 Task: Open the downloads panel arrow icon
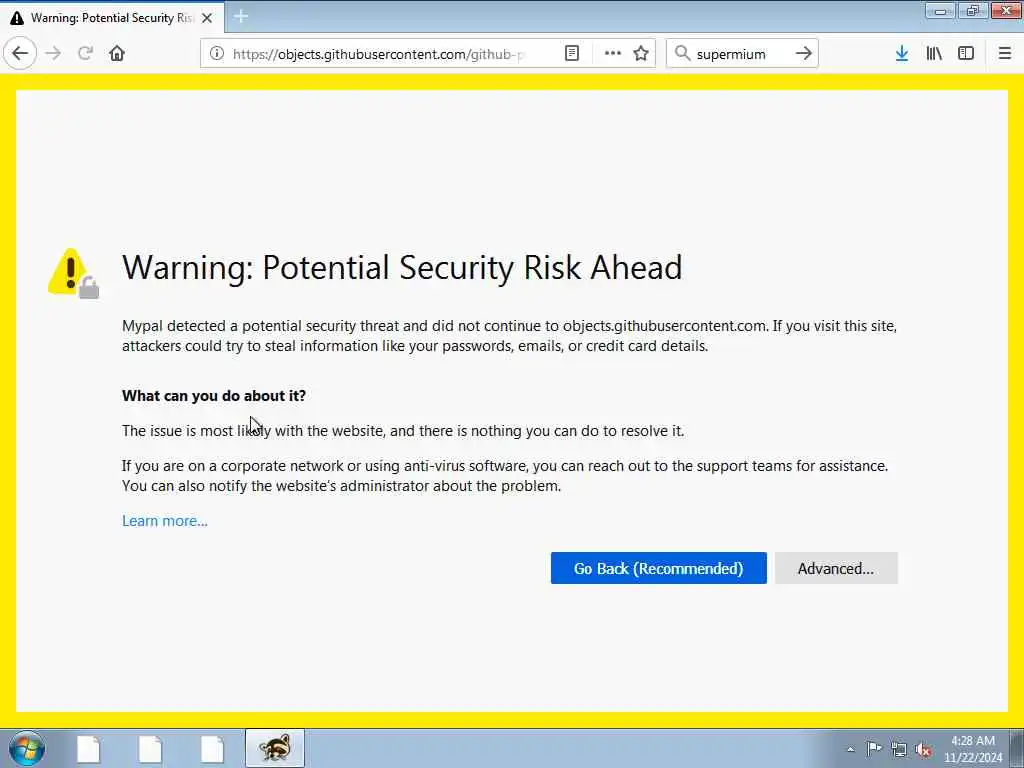(902, 54)
